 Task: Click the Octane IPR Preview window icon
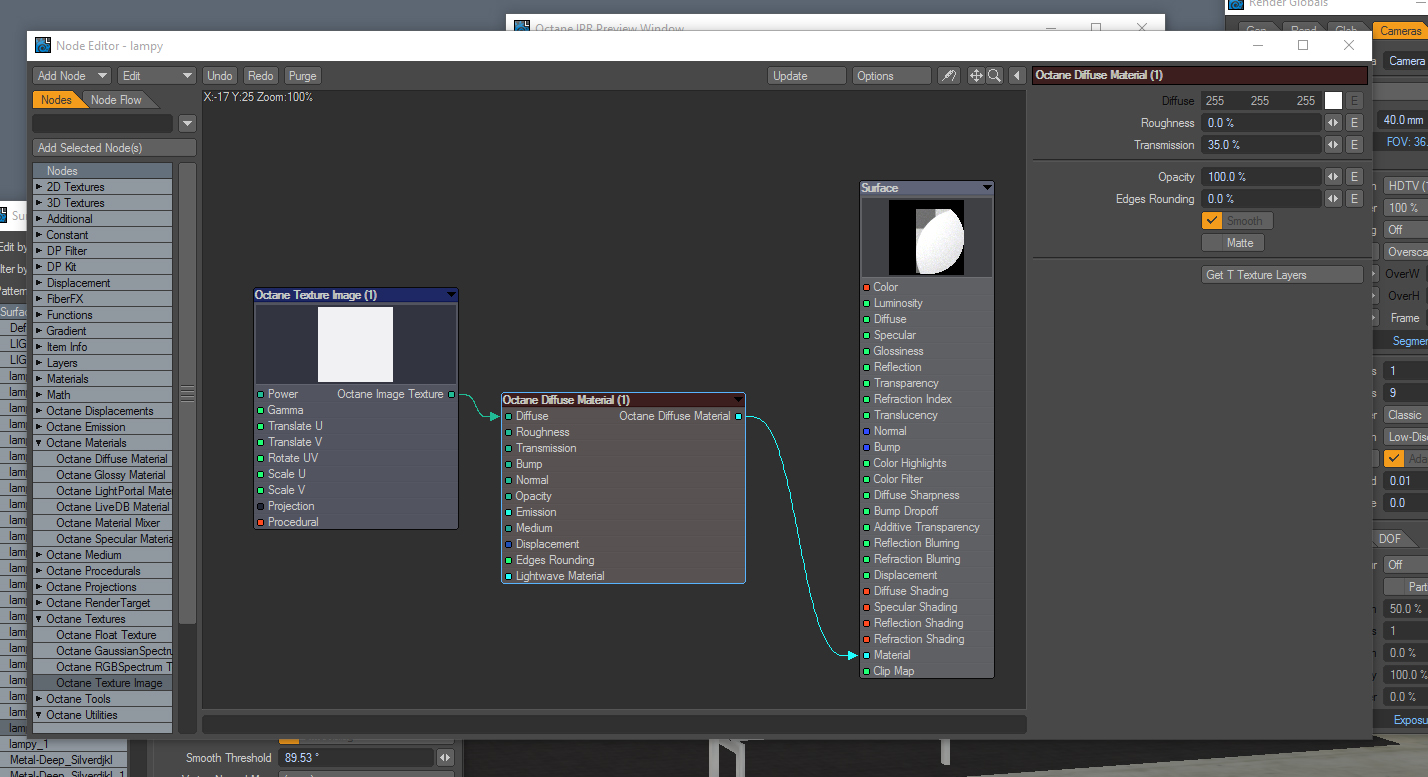point(522,27)
